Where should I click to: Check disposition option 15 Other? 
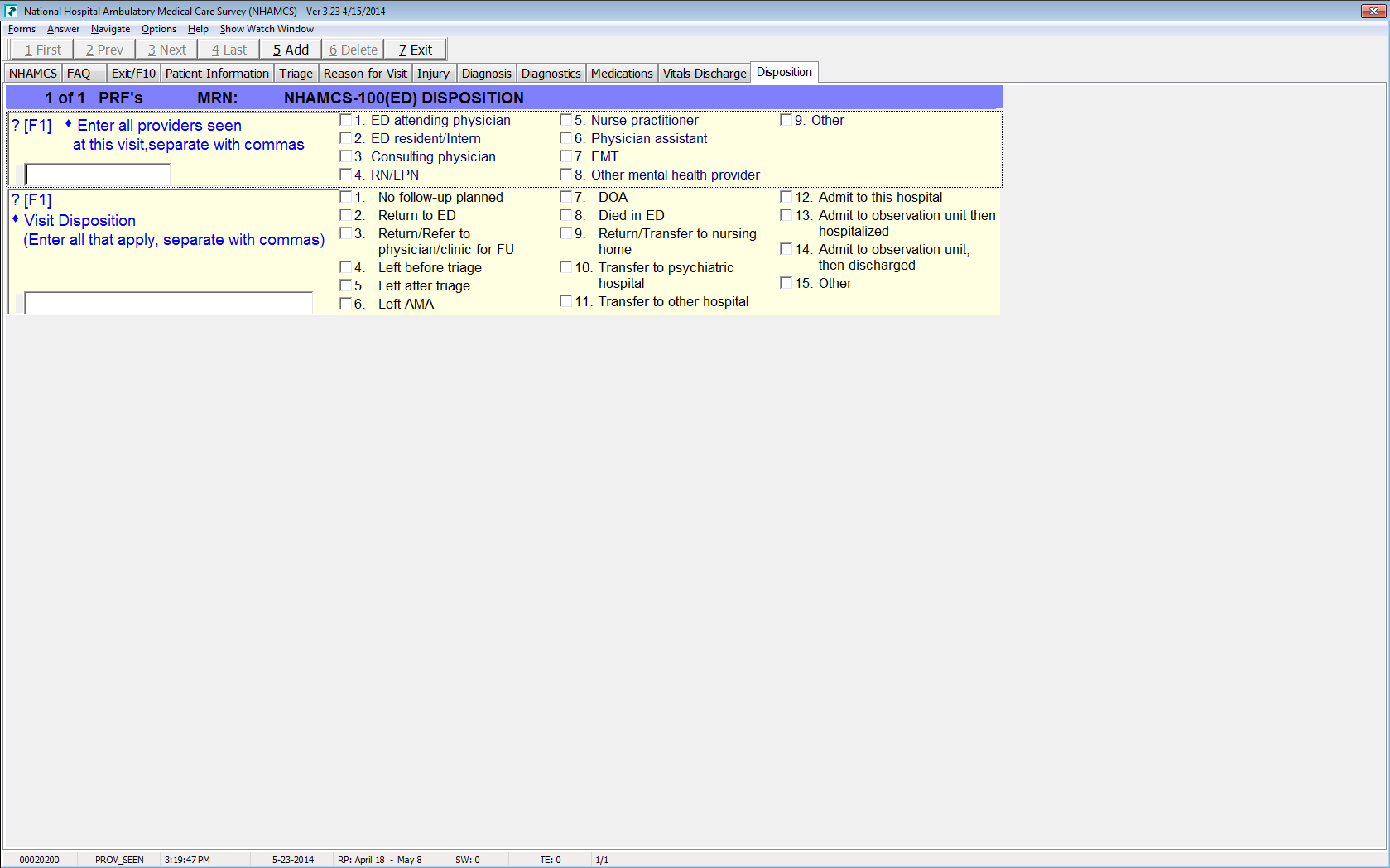click(786, 283)
